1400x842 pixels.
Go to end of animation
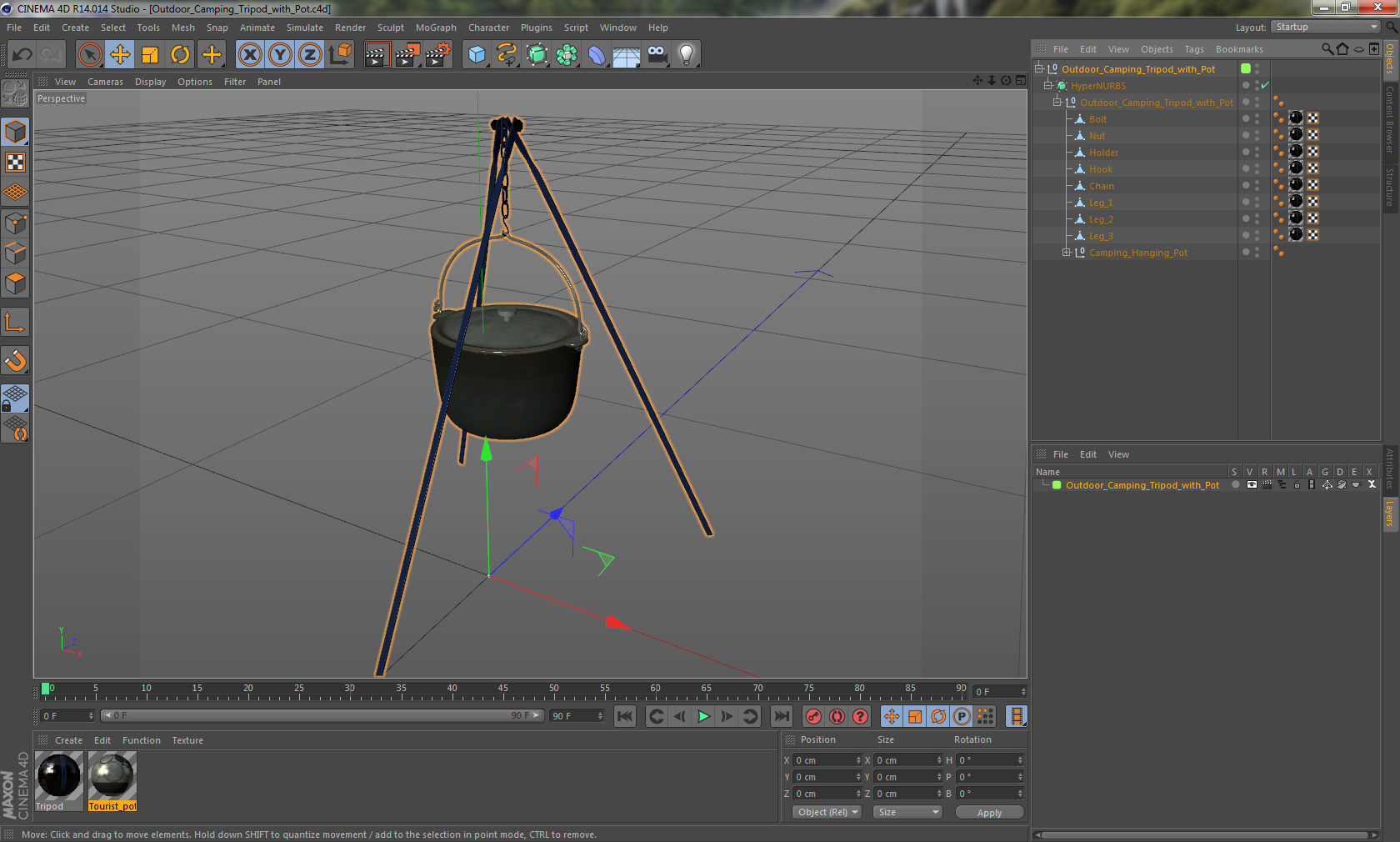pos(781,716)
